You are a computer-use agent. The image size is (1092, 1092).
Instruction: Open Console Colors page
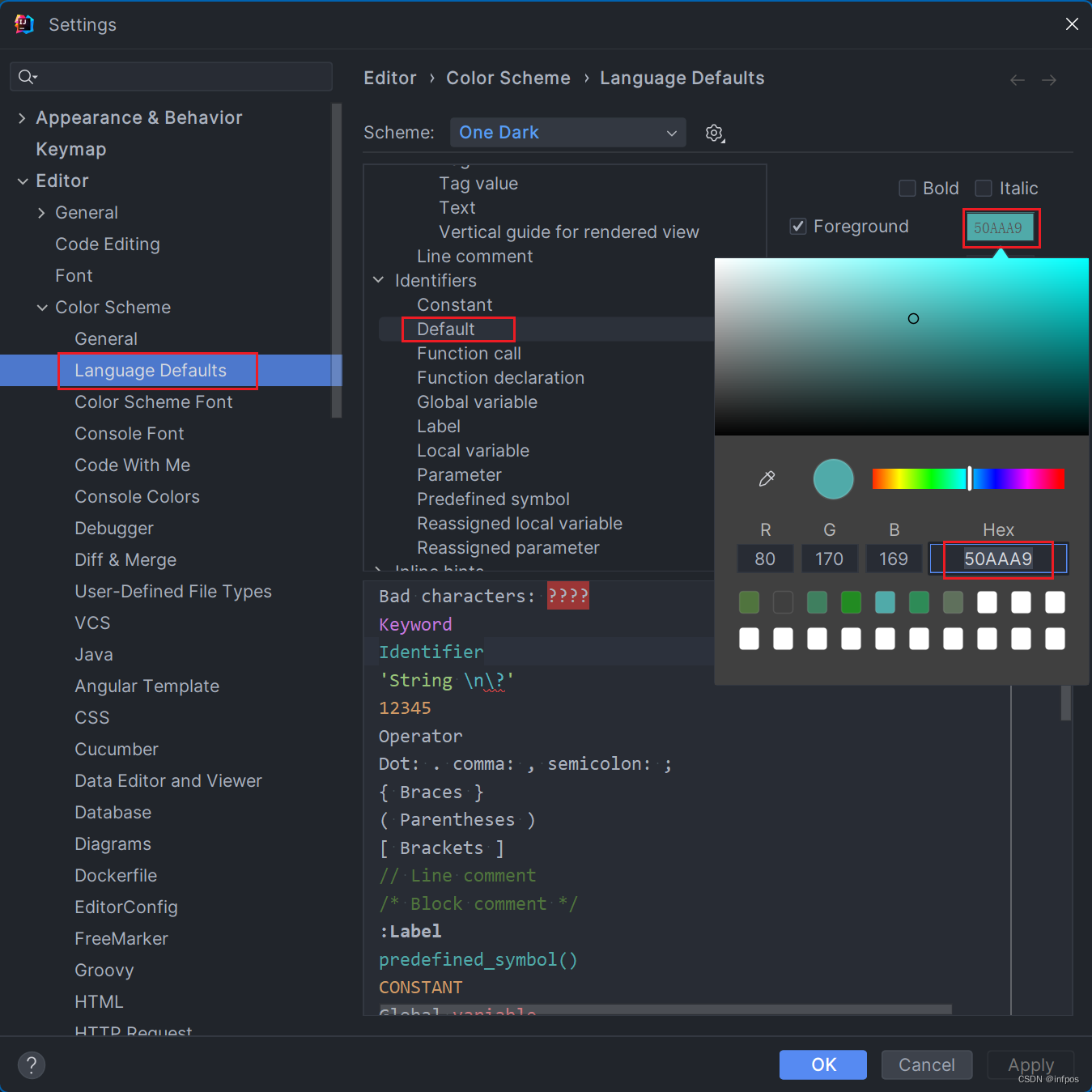click(x=137, y=497)
